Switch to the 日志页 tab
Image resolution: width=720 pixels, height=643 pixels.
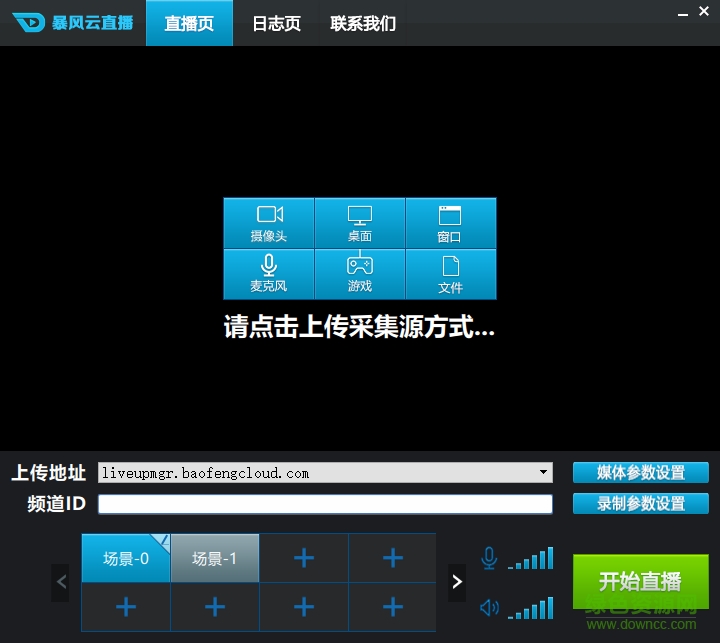[x=276, y=23]
